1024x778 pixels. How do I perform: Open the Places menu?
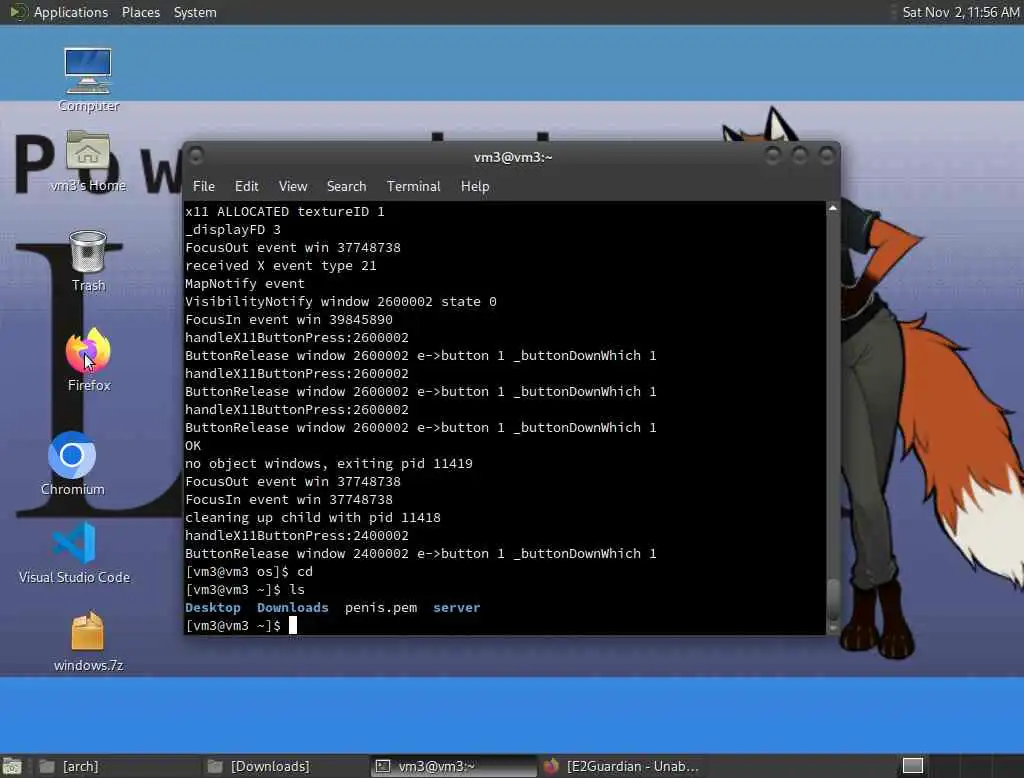[x=140, y=12]
